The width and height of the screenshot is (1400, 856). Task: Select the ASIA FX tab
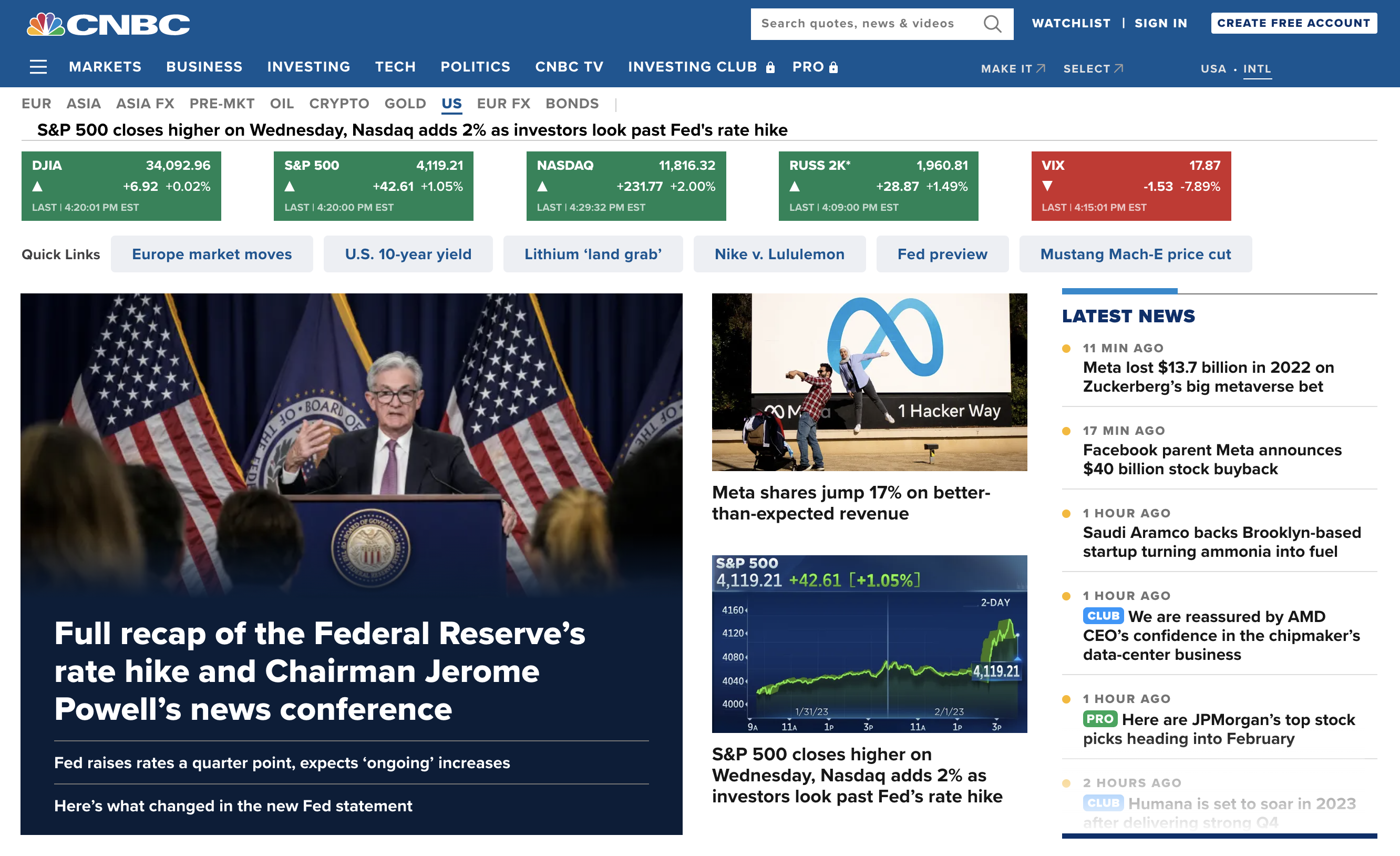pos(145,104)
